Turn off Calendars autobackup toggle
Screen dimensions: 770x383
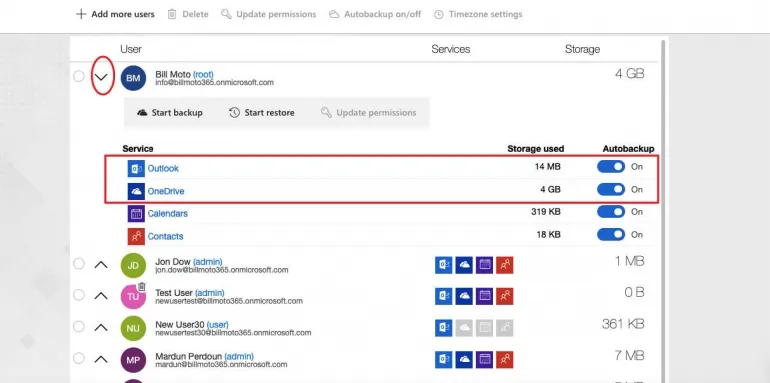click(611, 212)
